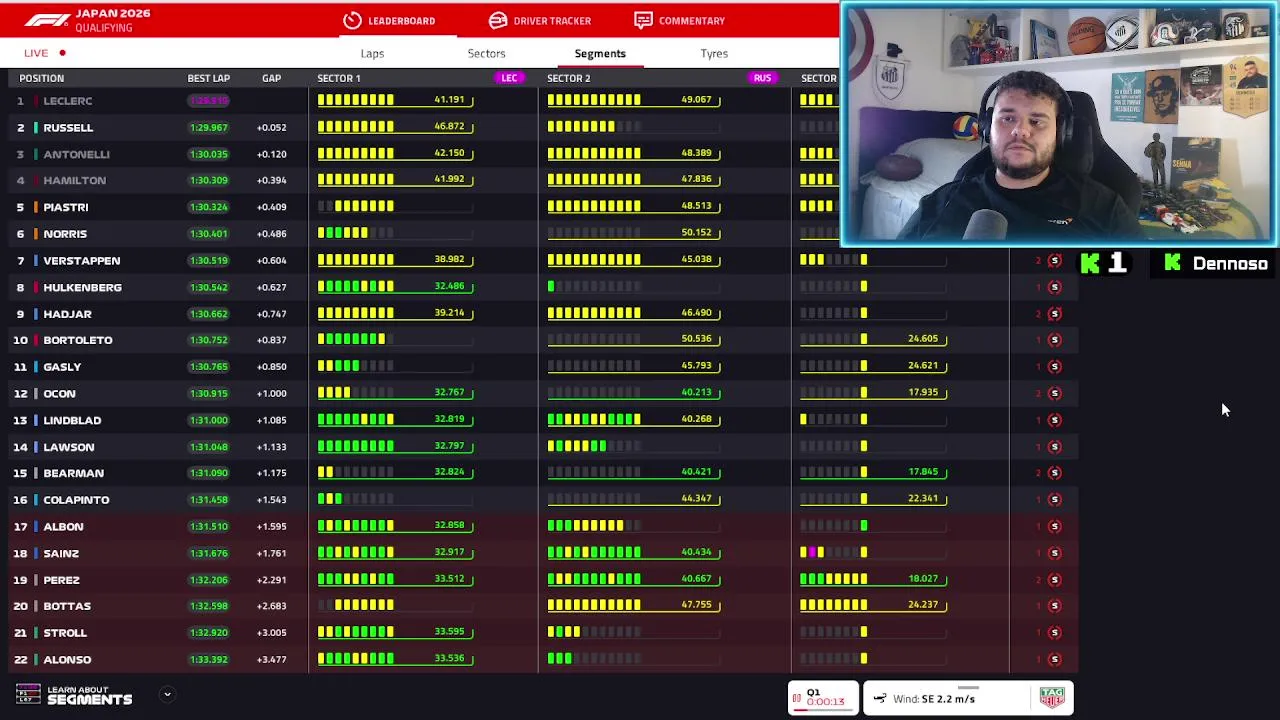The width and height of the screenshot is (1280, 720).
Task: Click the Kick logo beside Dennoso
Action: click(1173, 263)
